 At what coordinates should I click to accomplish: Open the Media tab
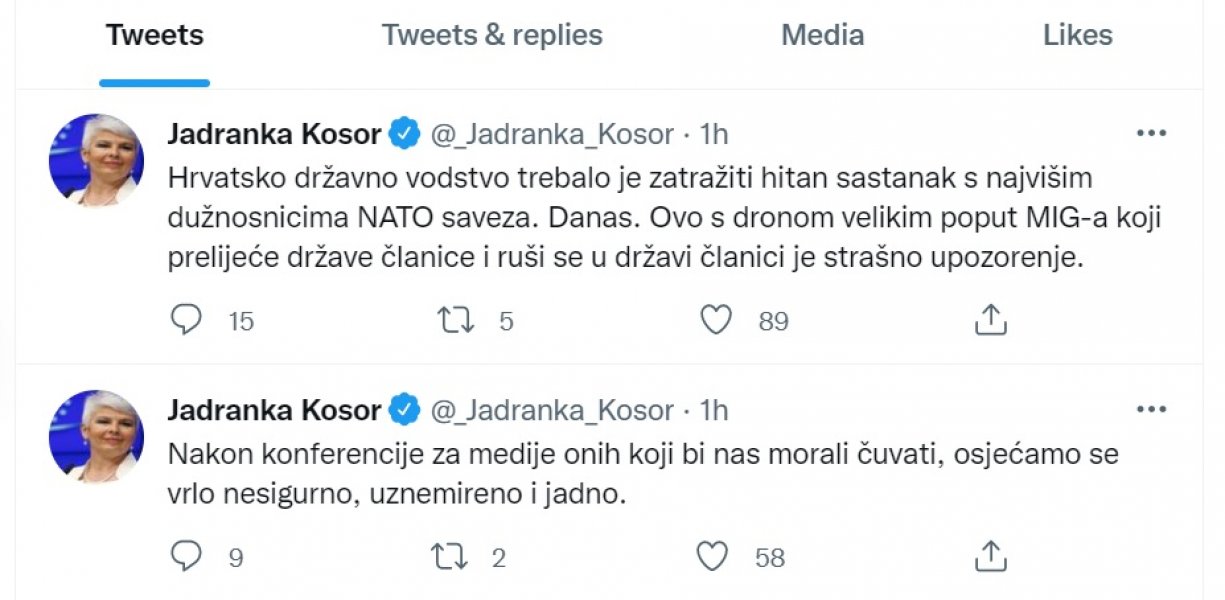coord(822,35)
